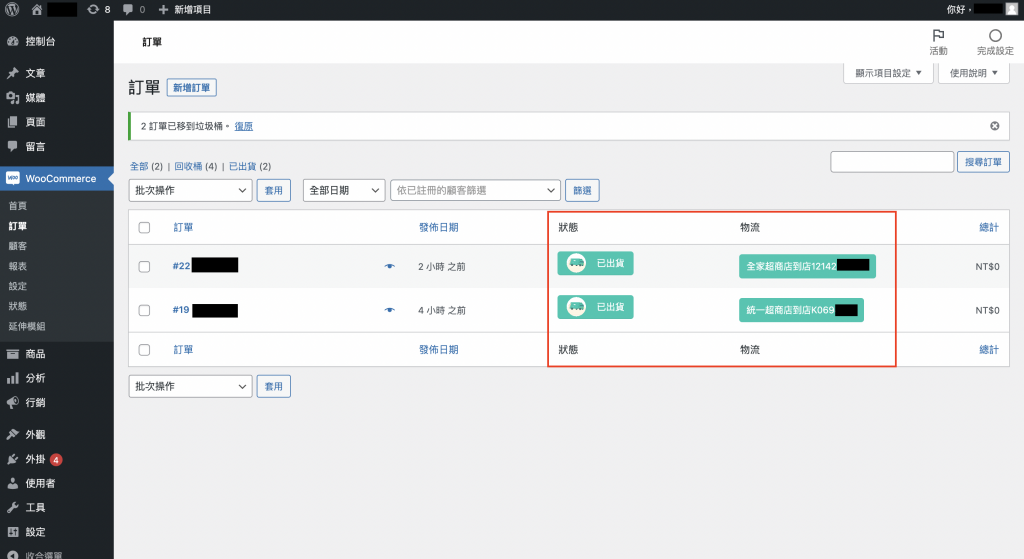Click the order search input field
The image size is (1024, 559).
coord(892,162)
